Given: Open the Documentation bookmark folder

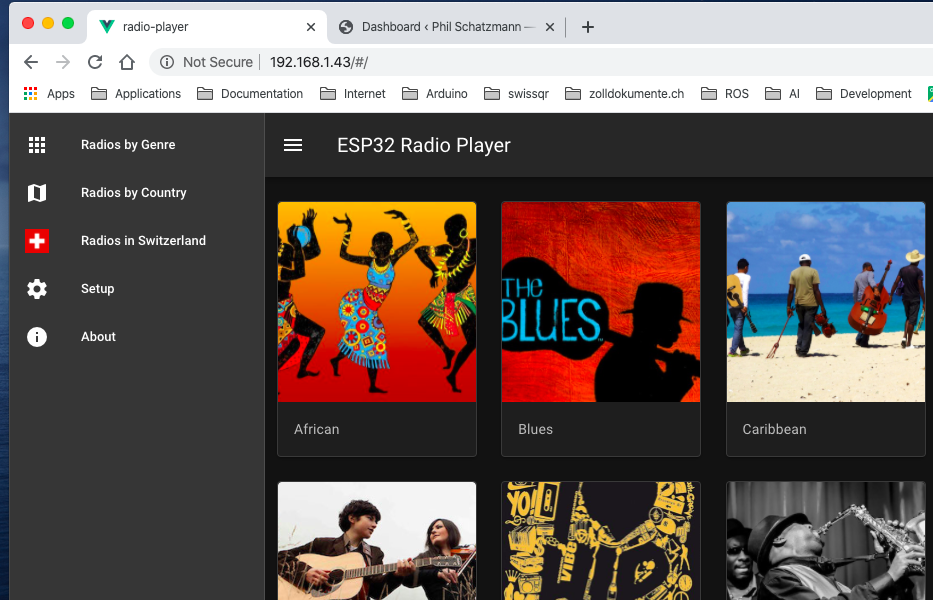Looking at the screenshot, I should click(250, 94).
